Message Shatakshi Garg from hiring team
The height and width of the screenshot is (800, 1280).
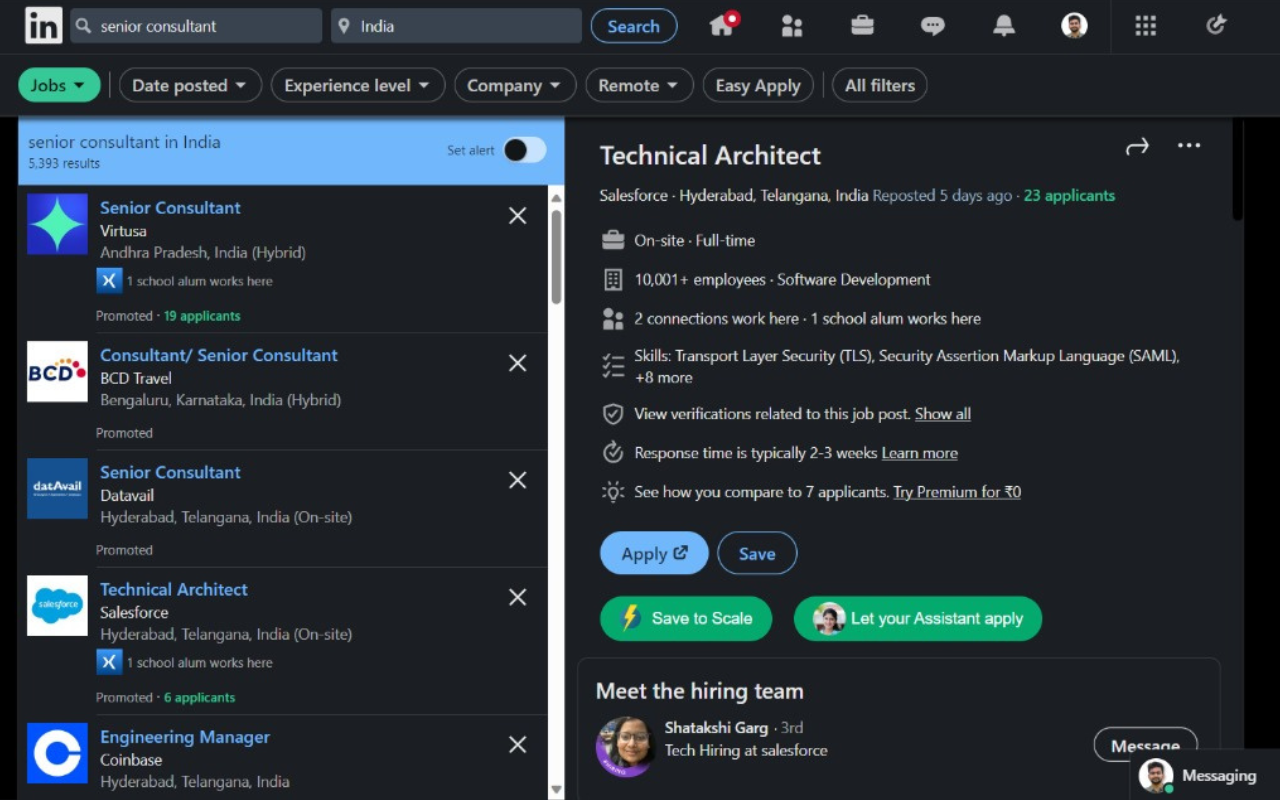click(x=1146, y=745)
